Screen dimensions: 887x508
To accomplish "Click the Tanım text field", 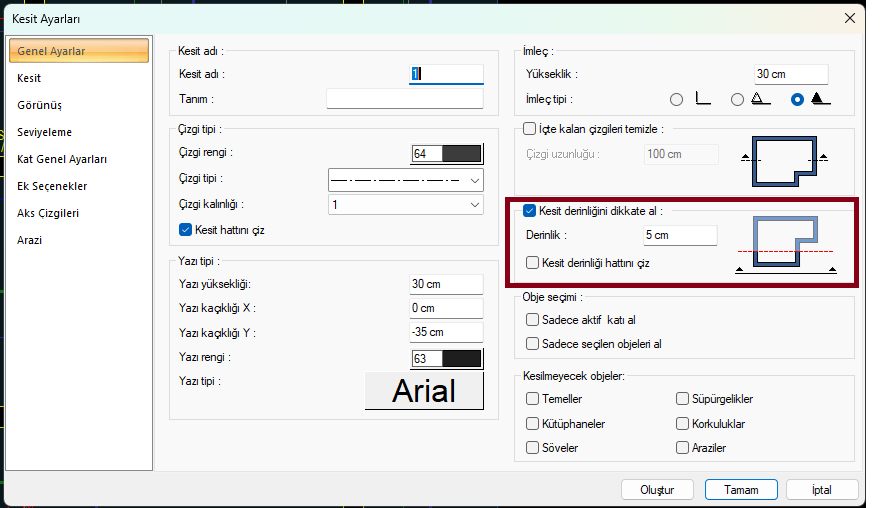I will click(x=405, y=99).
